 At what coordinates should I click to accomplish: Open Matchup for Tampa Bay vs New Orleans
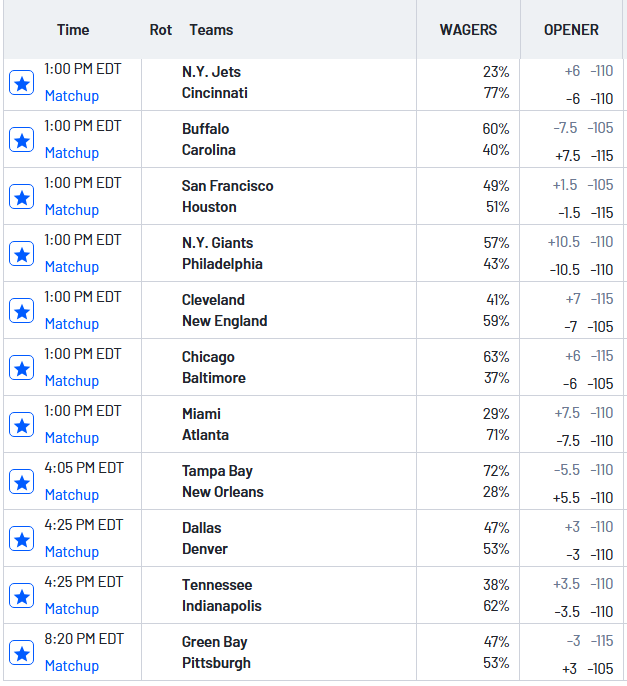[x=72, y=495]
